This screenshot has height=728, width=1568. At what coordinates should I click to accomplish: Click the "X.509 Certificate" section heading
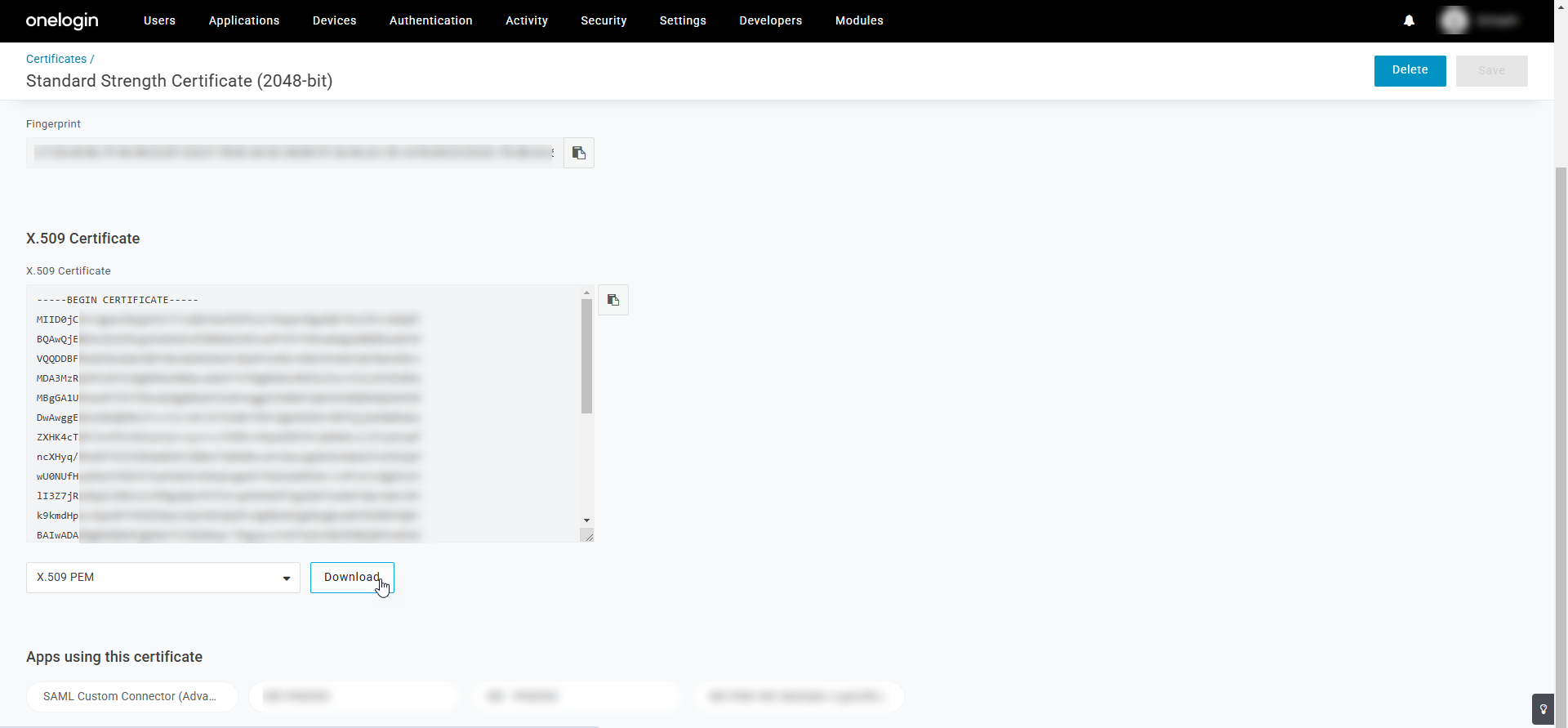(83, 239)
